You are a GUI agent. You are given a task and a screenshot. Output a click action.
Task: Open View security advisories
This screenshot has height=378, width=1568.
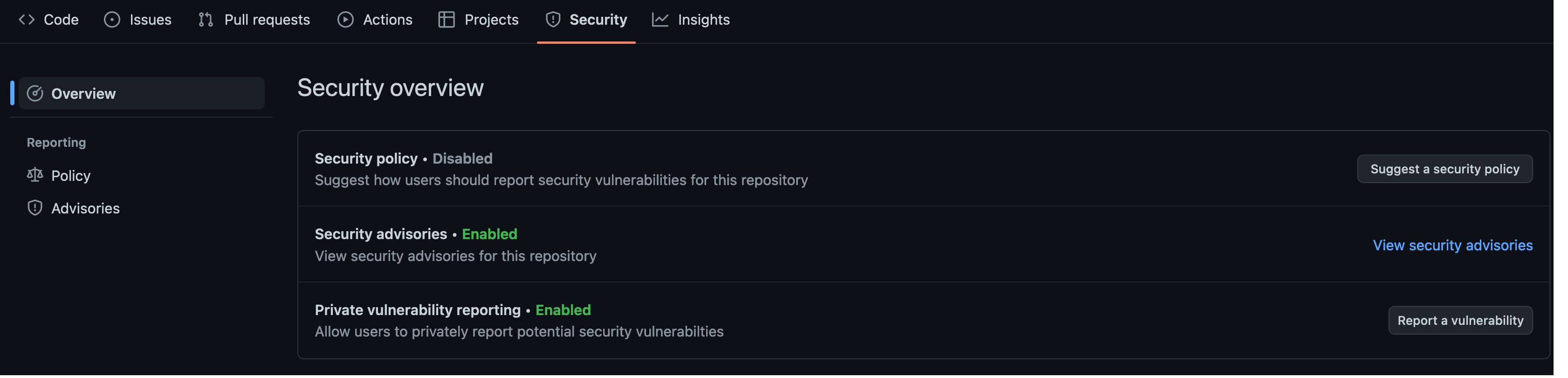(1452, 245)
